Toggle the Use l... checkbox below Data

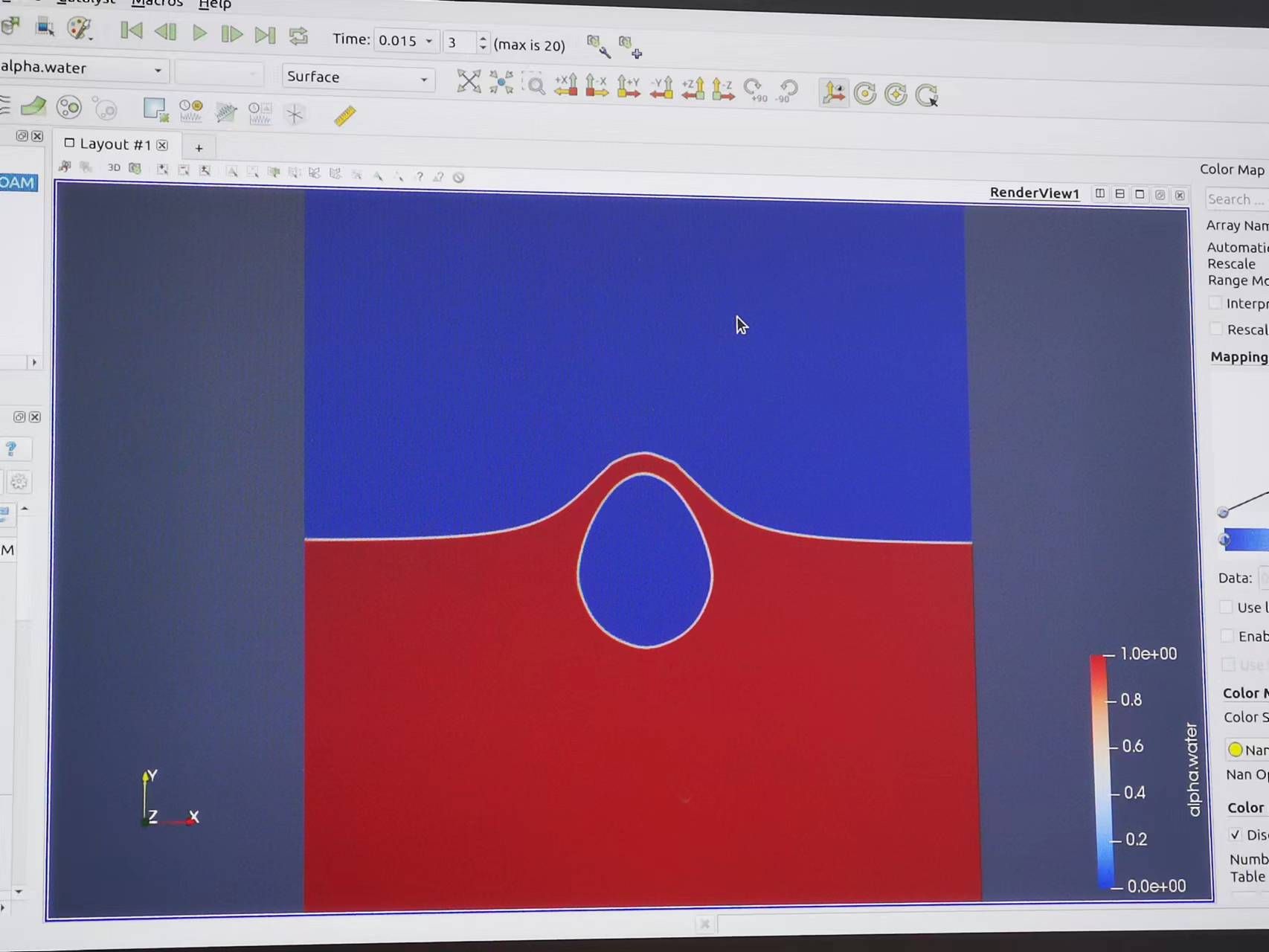pyautogui.click(x=1226, y=607)
